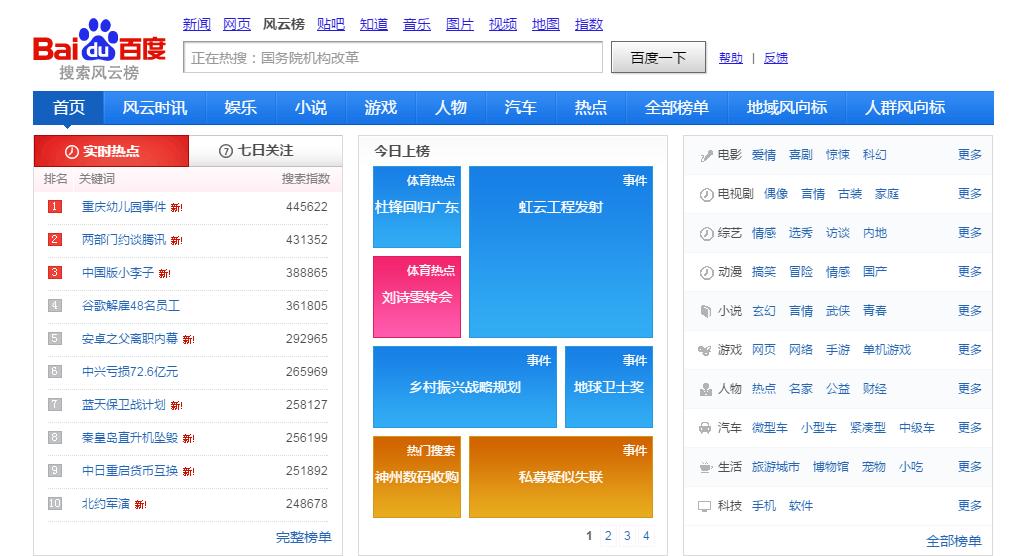Open the 娱乐 navigation menu item
Viewport: 1020px width, 556px height.
[x=240, y=108]
